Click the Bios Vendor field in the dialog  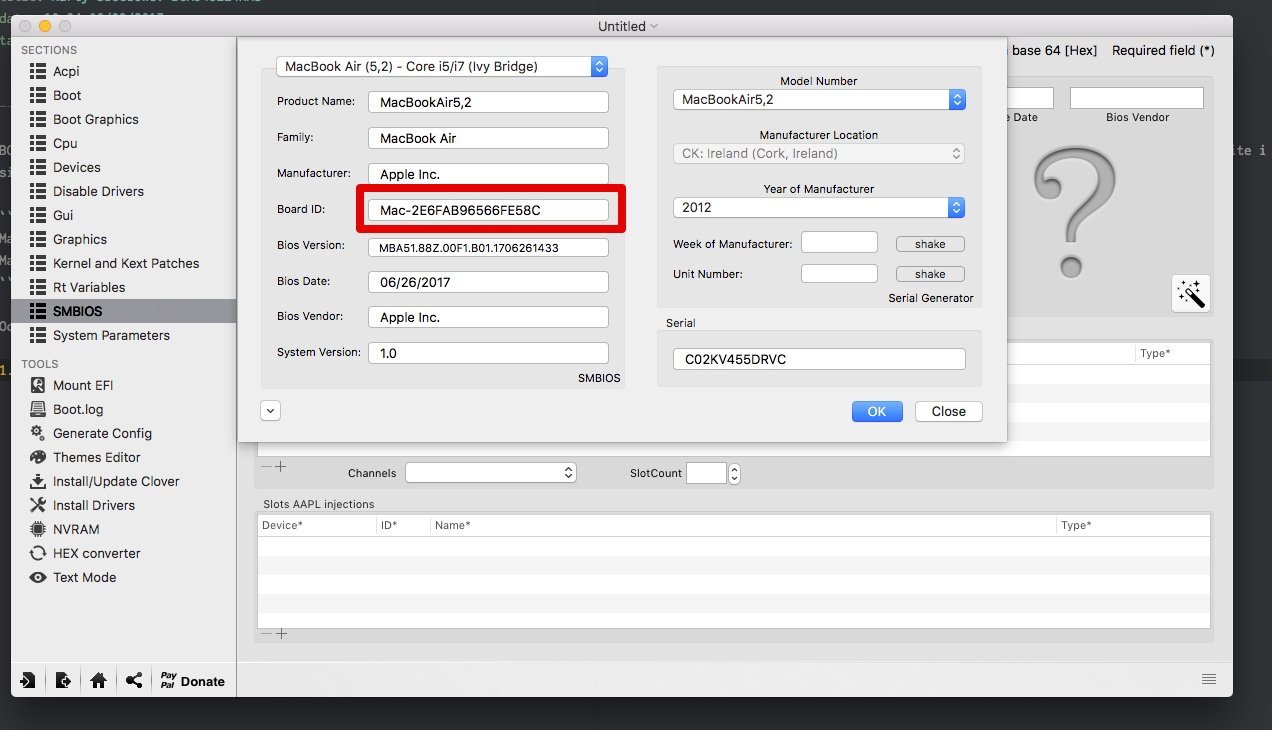tap(488, 317)
